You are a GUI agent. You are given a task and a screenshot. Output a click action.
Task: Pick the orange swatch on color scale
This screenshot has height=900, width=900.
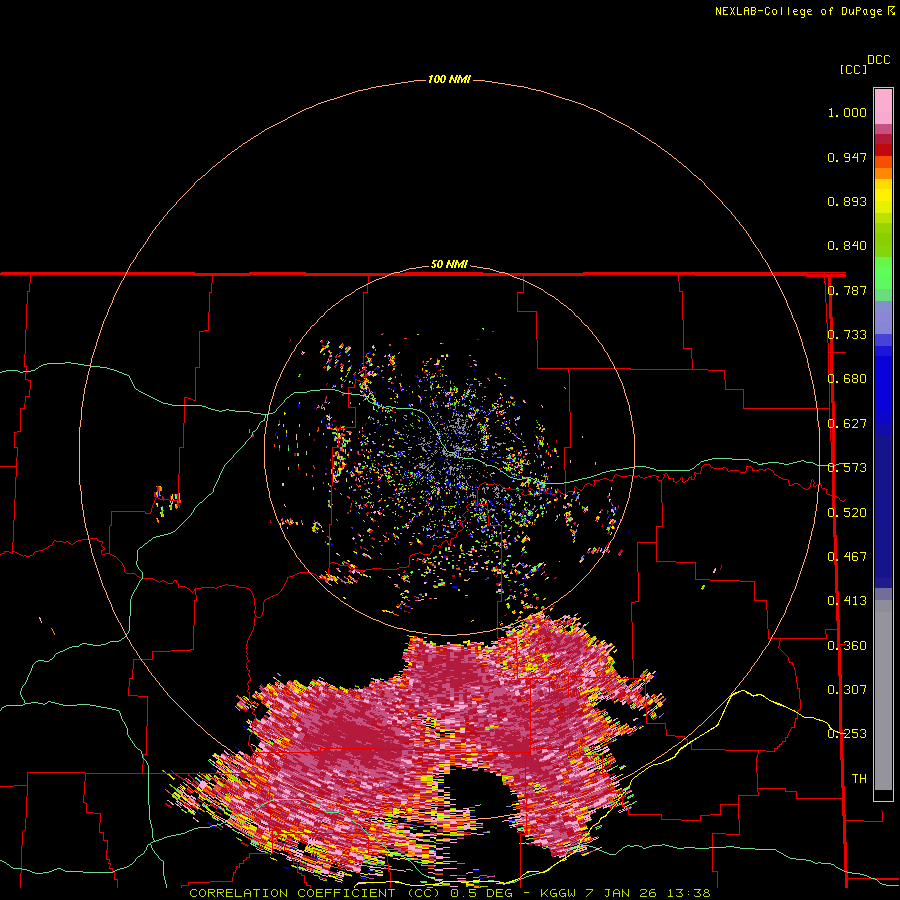click(x=883, y=173)
